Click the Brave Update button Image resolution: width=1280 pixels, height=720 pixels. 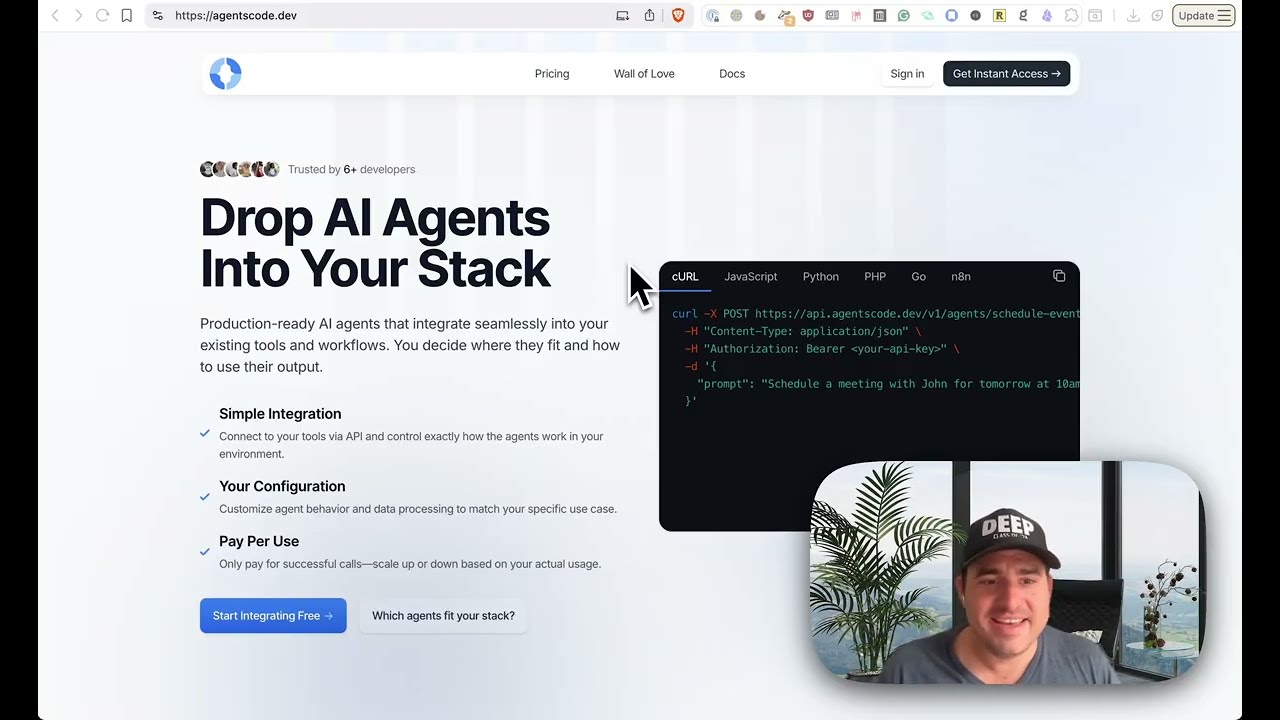coord(1203,15)
